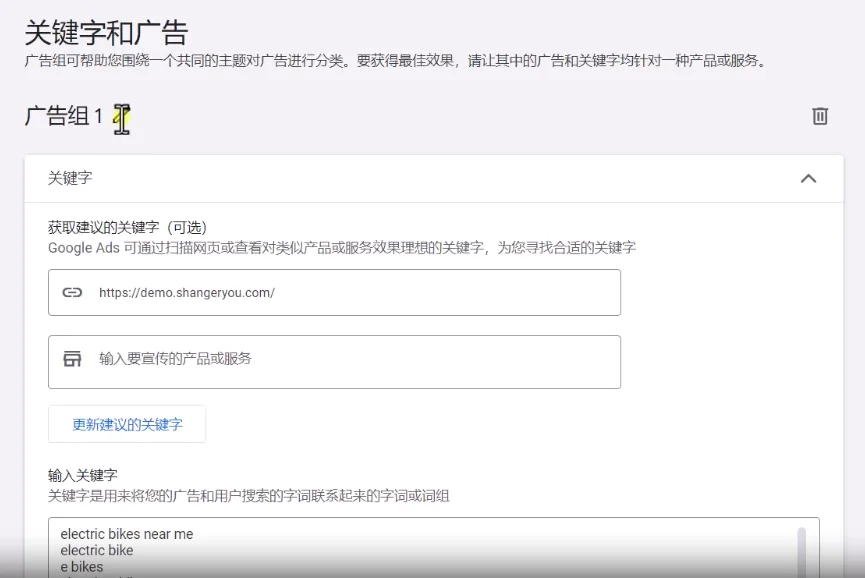Click the 广告组 1 title text

pyautogui.click(x=63, y=116)
